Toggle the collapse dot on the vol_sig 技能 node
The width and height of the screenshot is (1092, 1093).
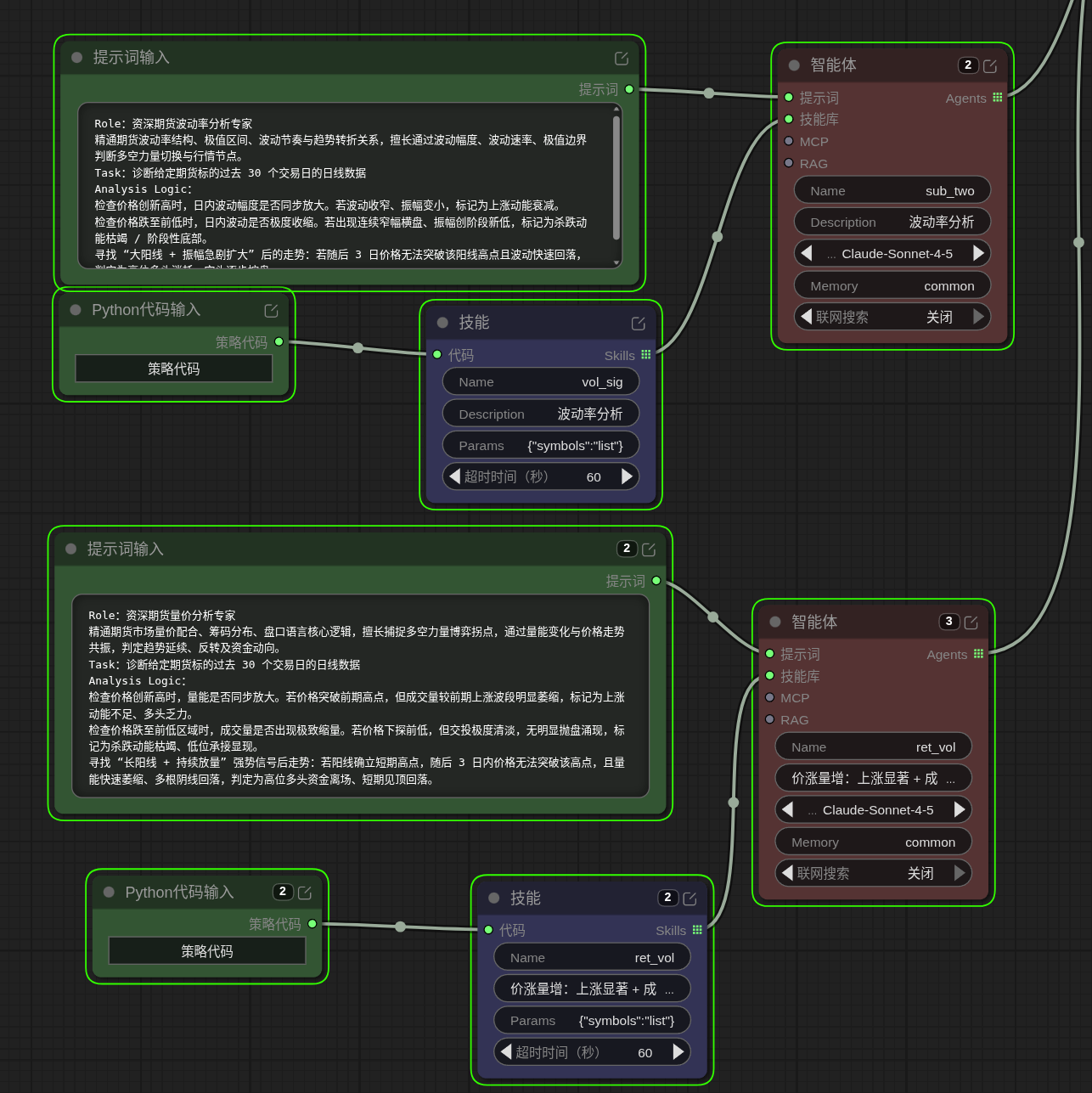click(442, 323)
